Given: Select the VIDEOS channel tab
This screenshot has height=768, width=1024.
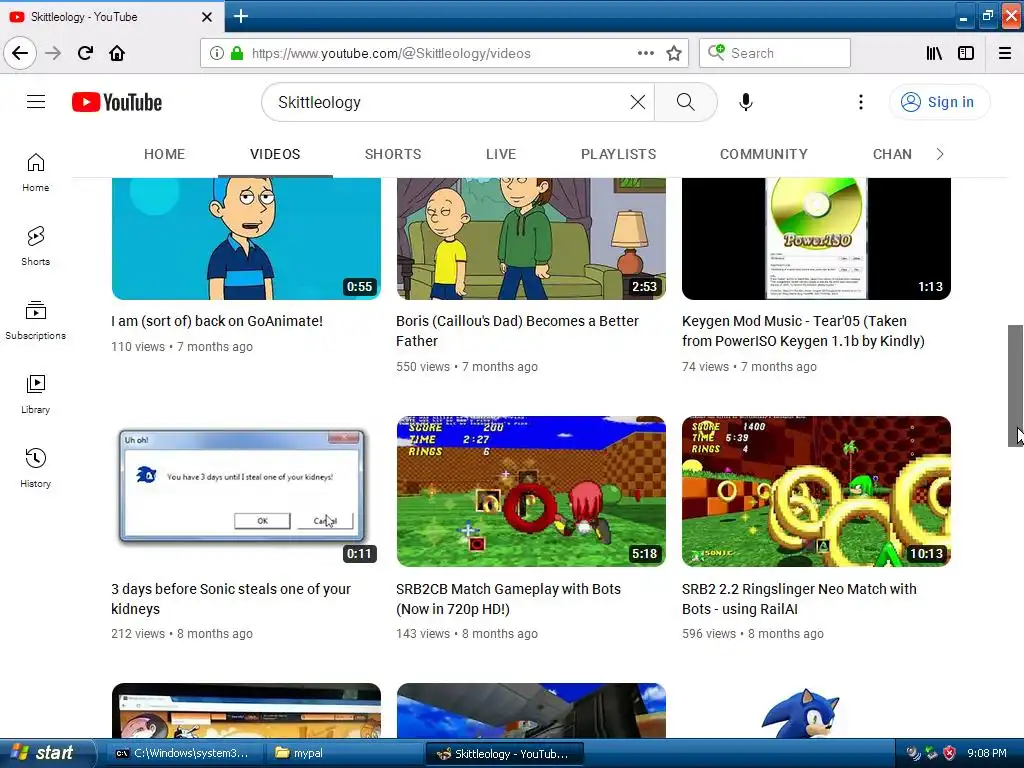Looking at the screenshot, I should (275, 154).
